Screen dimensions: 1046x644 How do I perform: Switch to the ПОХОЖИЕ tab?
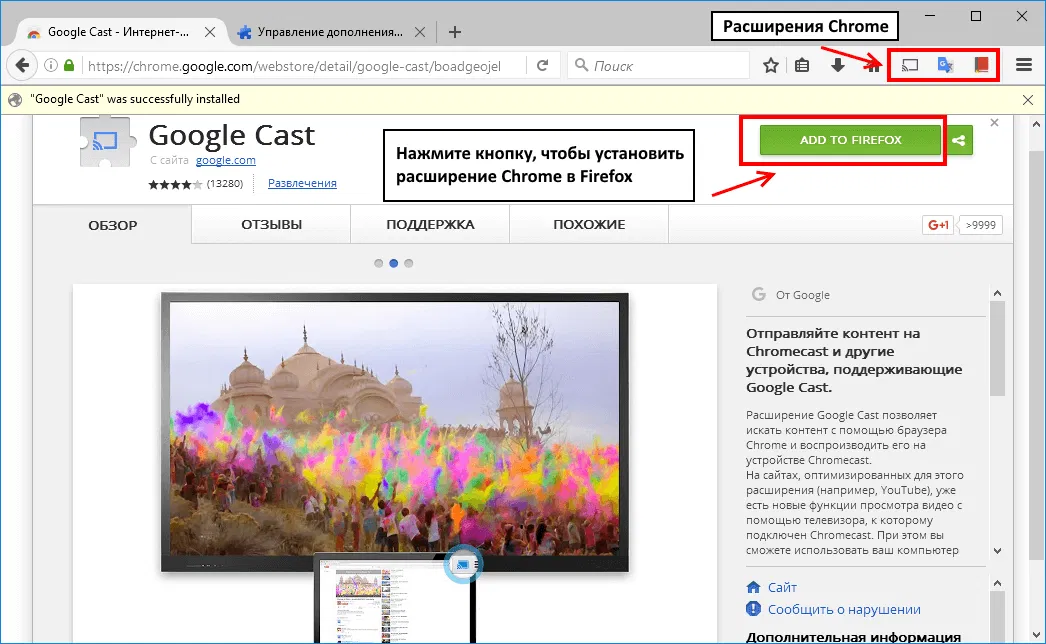(588, 225)
